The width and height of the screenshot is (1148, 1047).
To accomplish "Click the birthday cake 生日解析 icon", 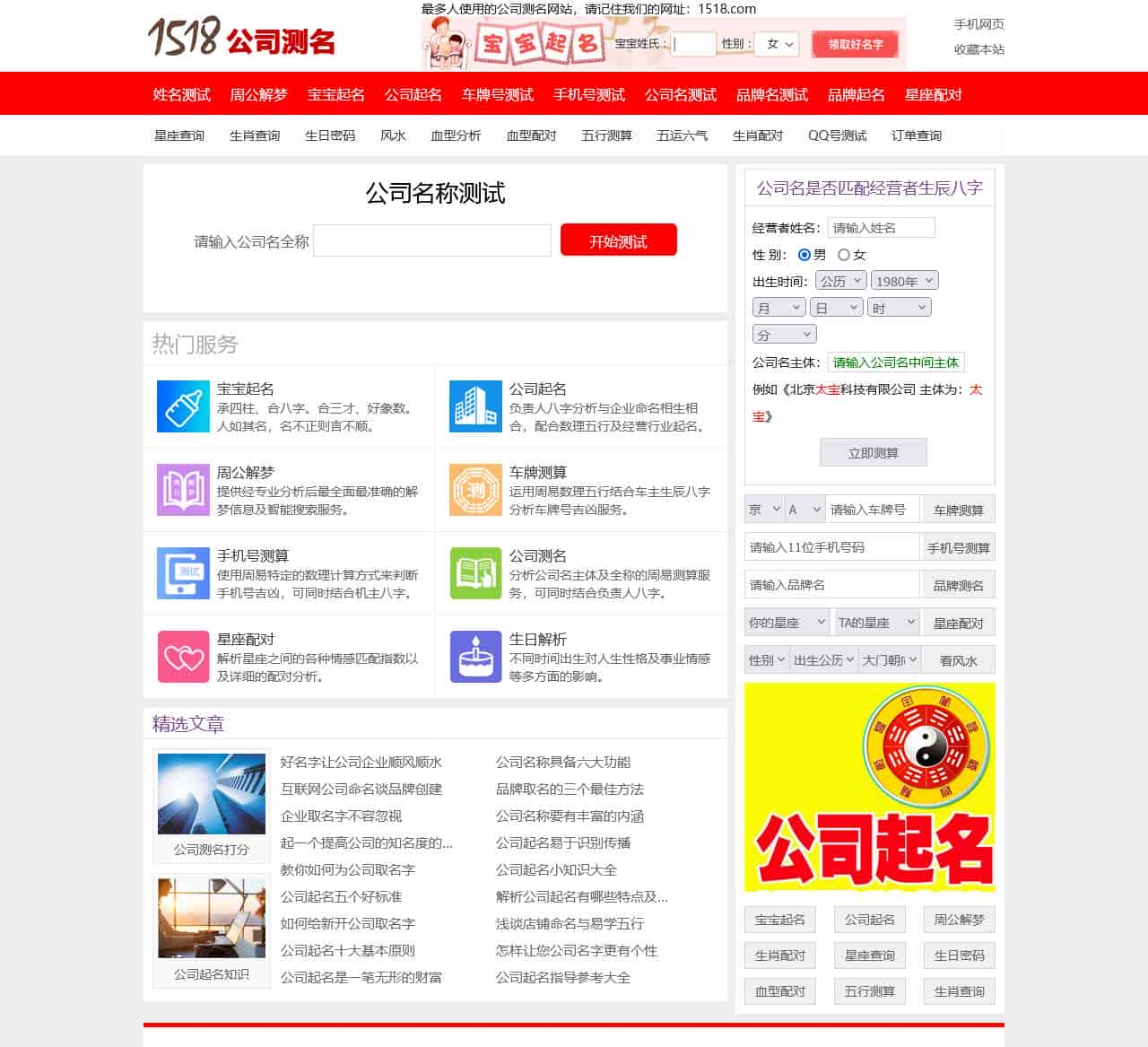I will (475, 657).
